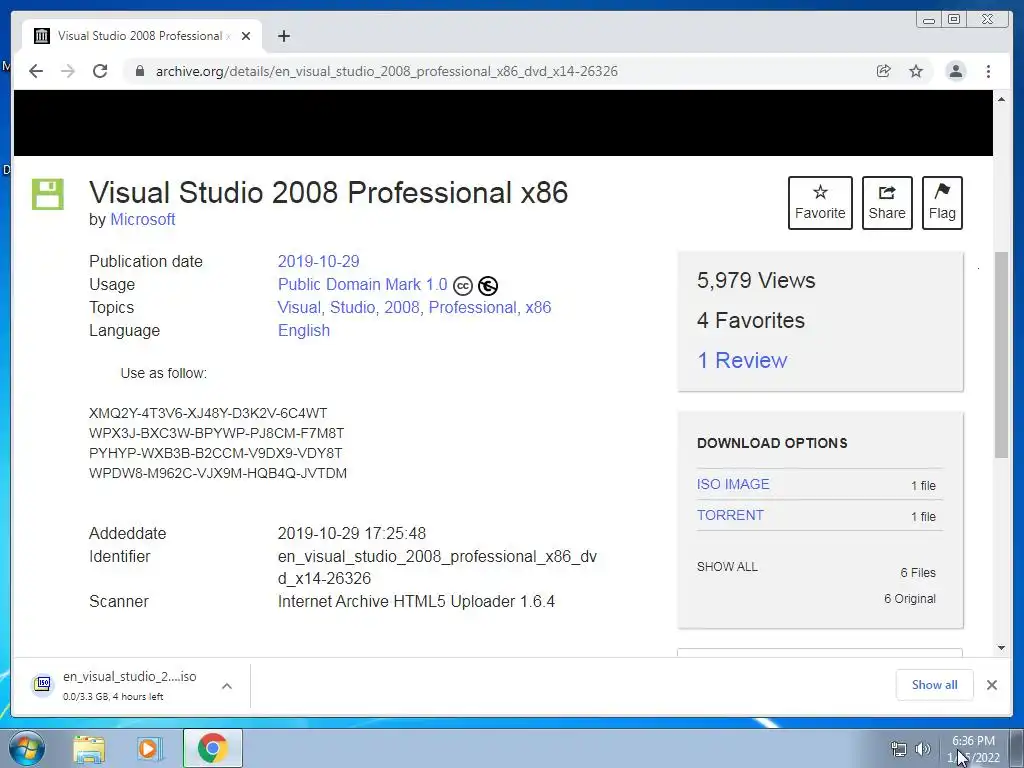Favorite this item with the star button
The width and height of the screenshot is (1024, 768).
pyautogui.click(x=820, y=202)
